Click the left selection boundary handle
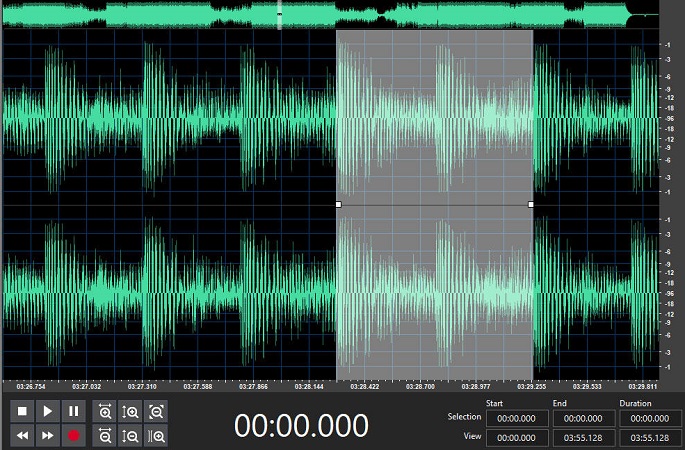The width and height of the screenshot is (685, 450). tap(338, 204)
